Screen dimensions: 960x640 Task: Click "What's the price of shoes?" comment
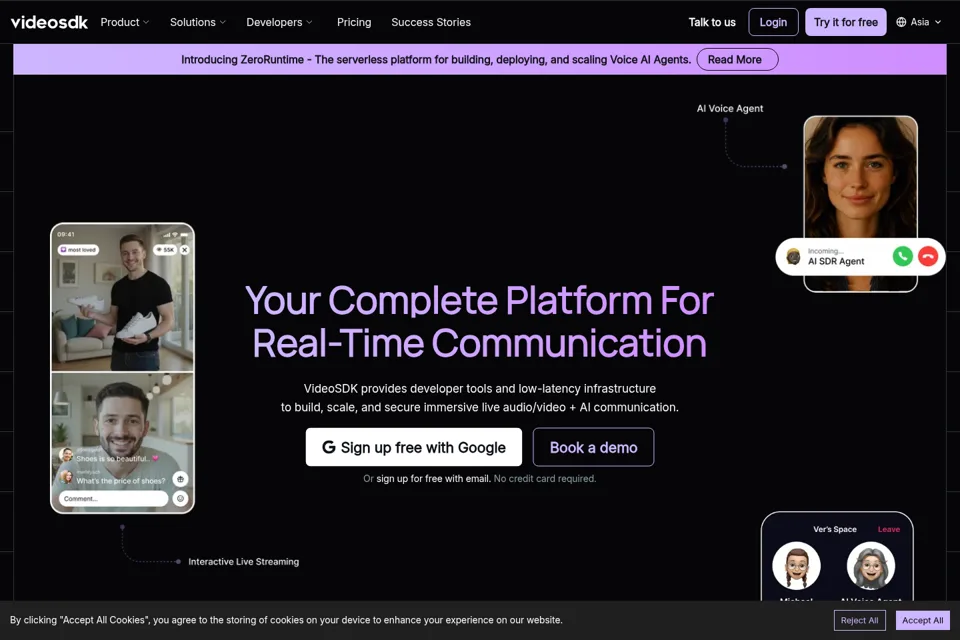(121, 481)
